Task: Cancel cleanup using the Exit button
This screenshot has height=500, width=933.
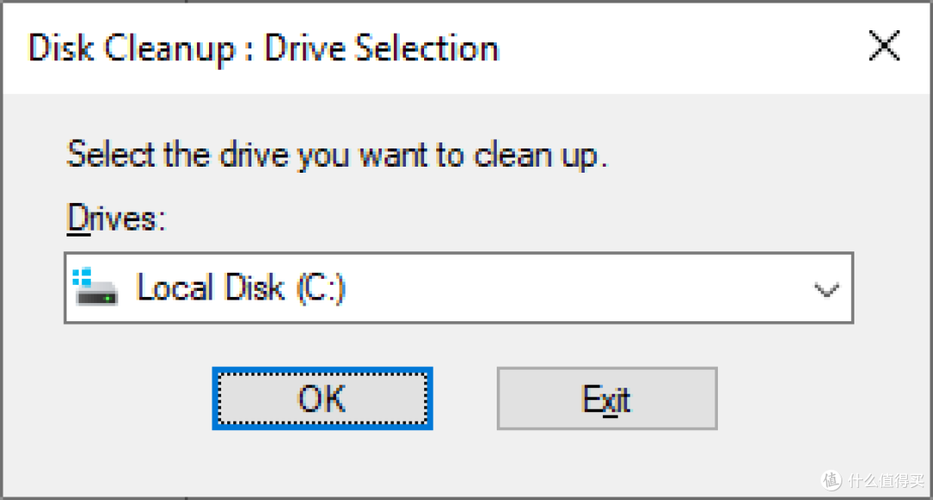Action: coord(606,400)
